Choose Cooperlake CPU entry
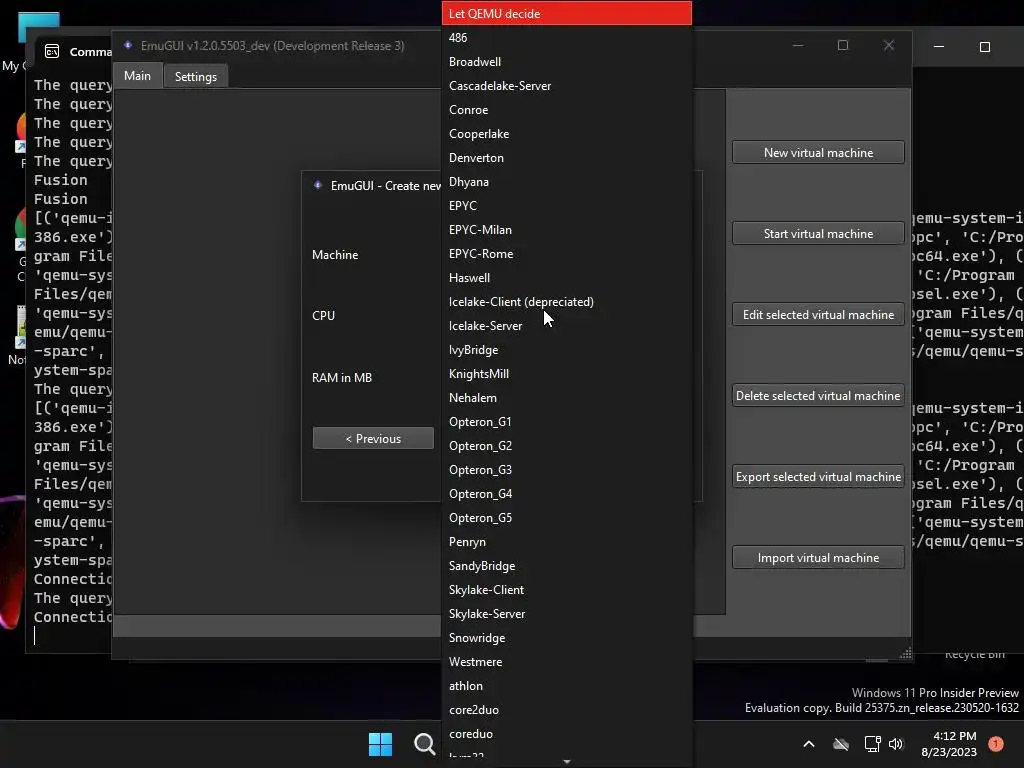Image resolution: width=1024 pixels, height=768 pixels. coord(566,134)
